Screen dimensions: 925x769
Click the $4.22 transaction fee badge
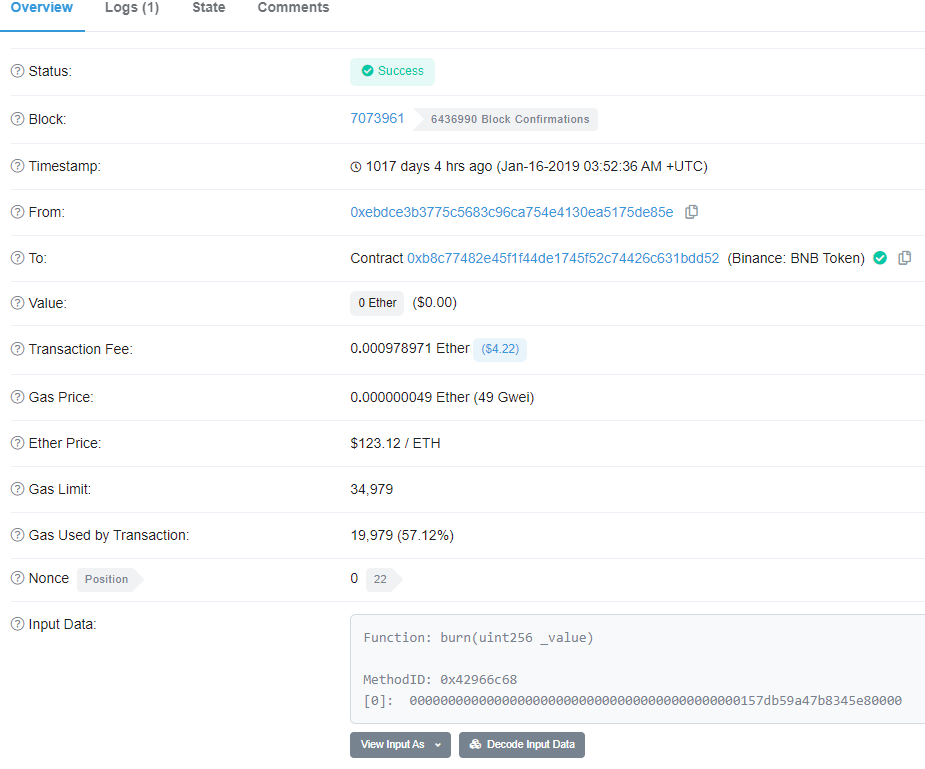(499, 349)
